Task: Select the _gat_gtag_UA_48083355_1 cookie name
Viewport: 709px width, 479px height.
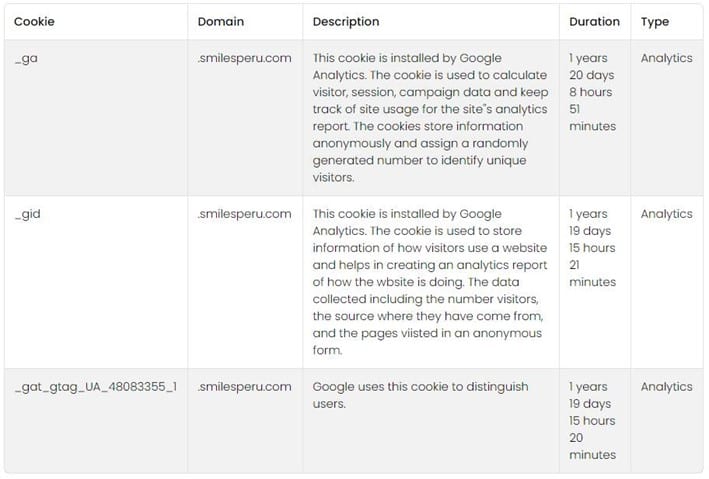Action: [x=96, y=387]
